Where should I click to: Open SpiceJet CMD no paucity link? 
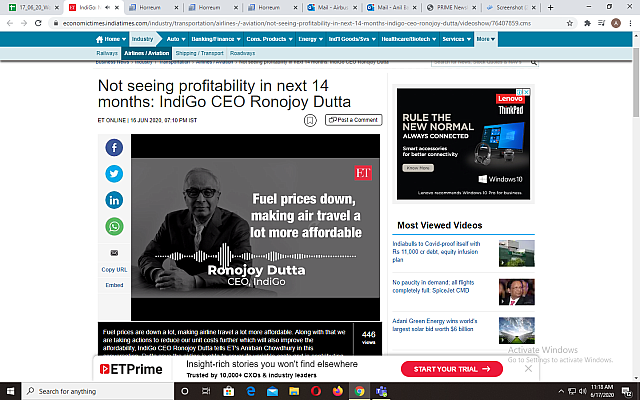pos(433,287)
